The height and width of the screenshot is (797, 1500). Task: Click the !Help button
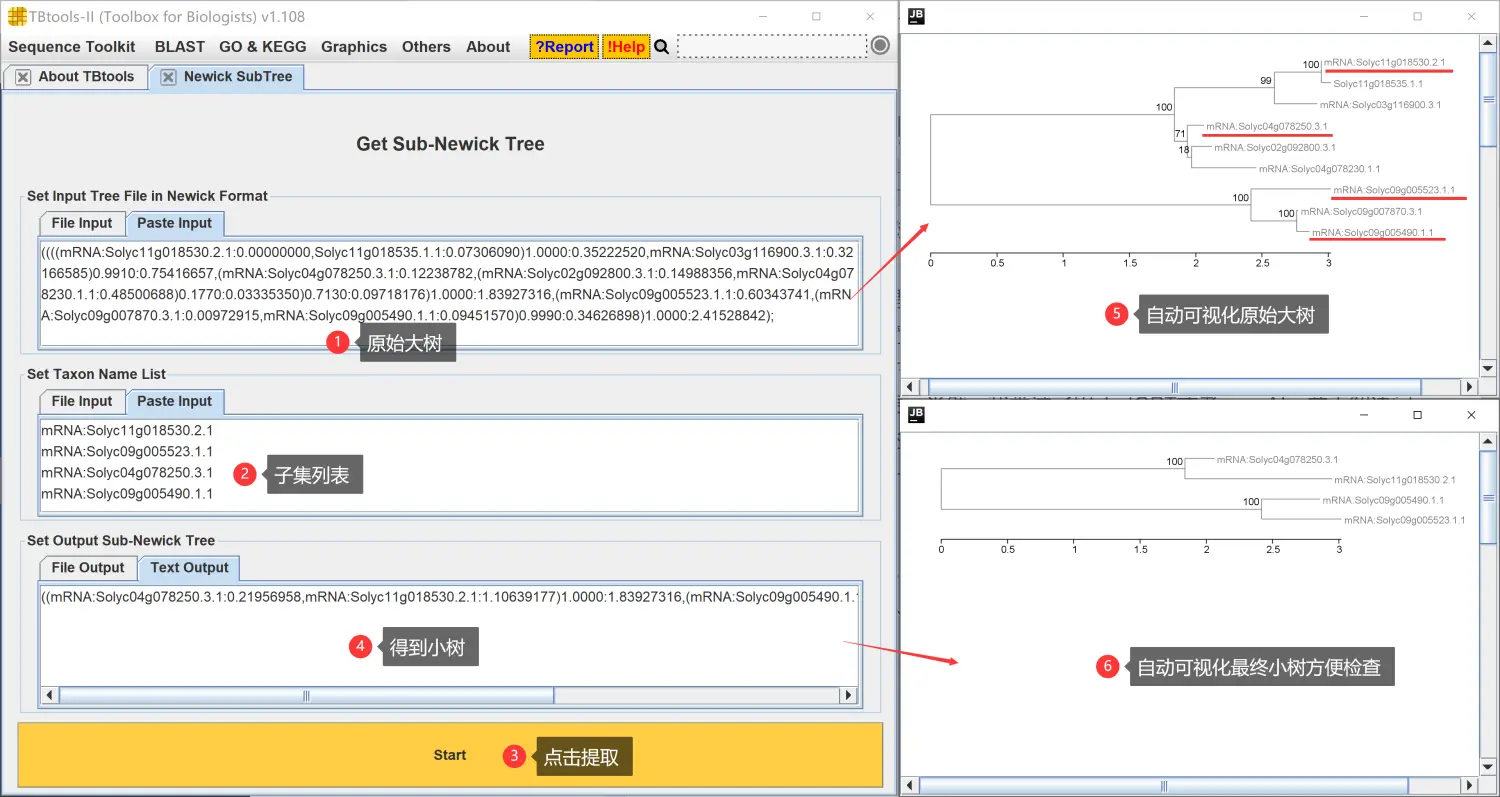click(x=626, y=47)
